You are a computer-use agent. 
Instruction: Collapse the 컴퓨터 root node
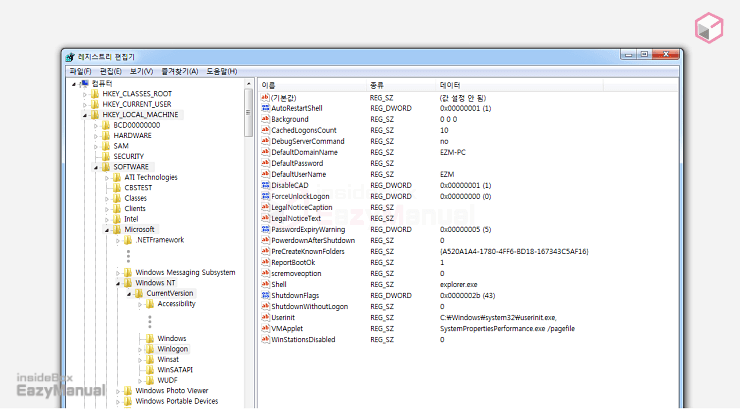pos(74,84)
